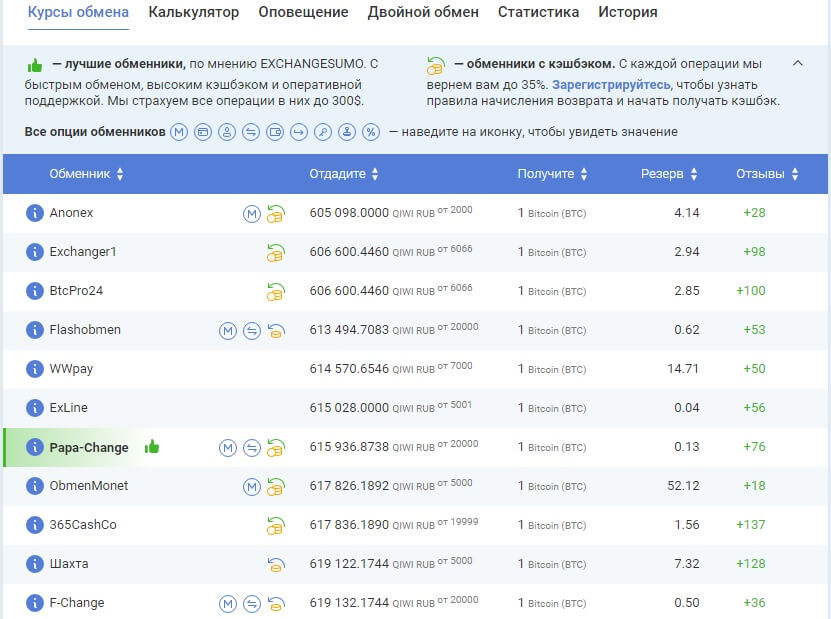Open info icon for WWpay
The height and width of the screenshot is (619, 831).
coord(34,369)
